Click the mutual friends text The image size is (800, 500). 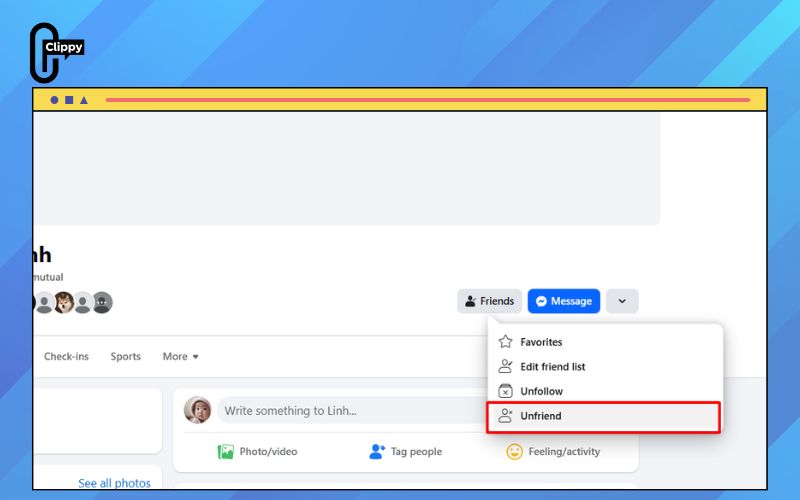tap(48, 277)
